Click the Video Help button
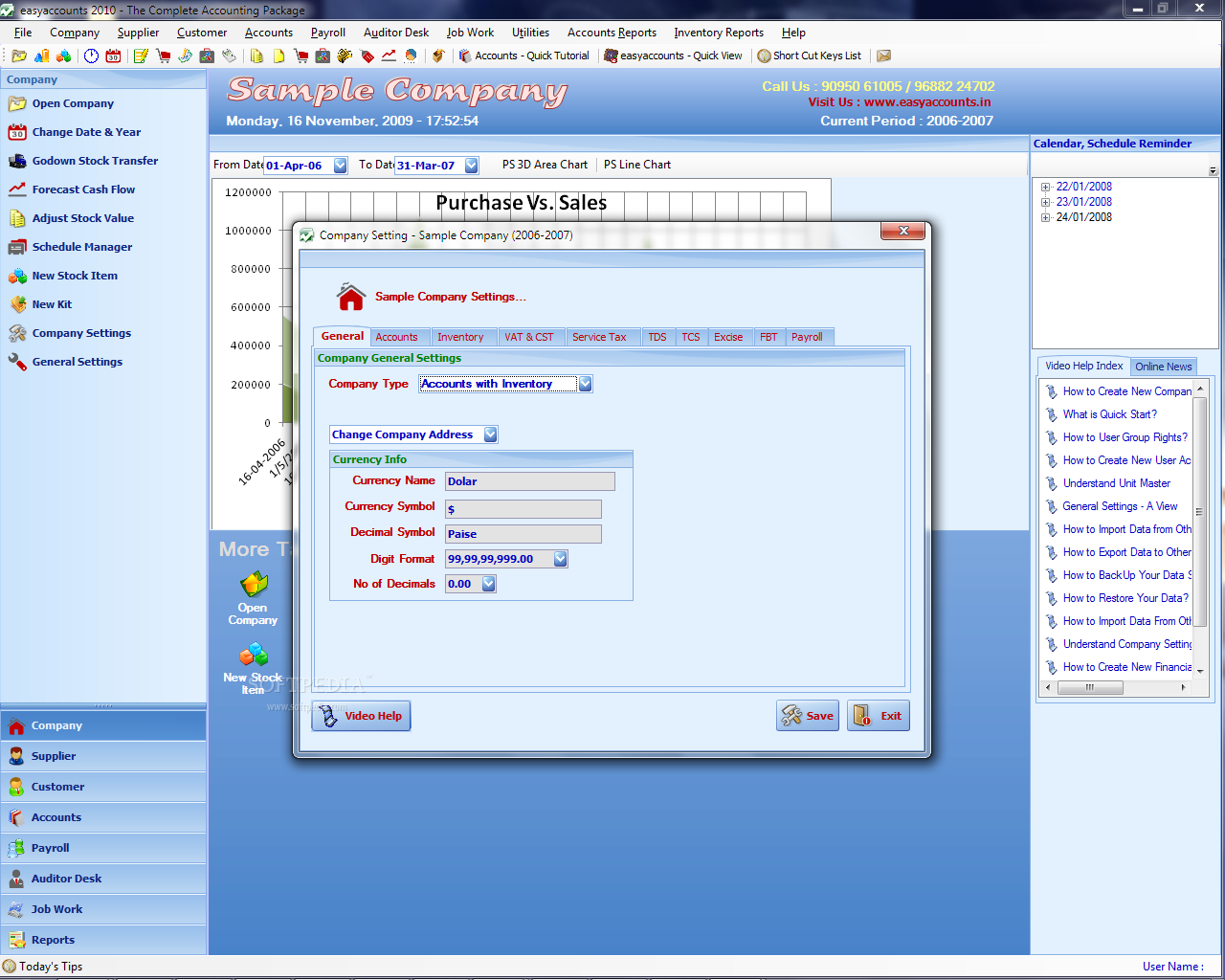The width and height of the screenshot is (1225, 980). pos(361,716)
